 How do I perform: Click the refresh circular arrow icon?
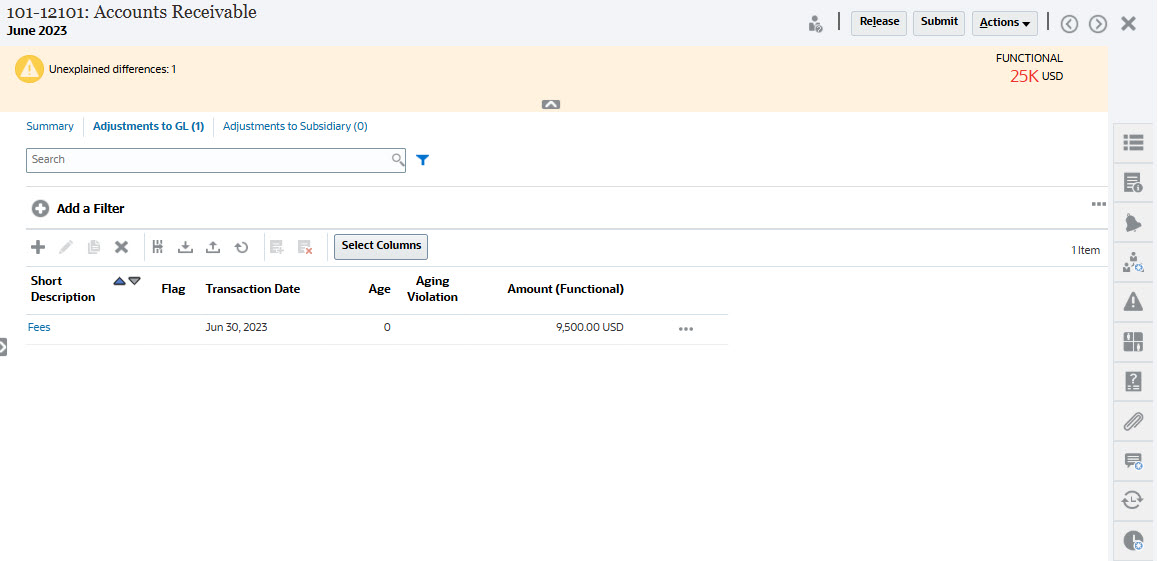click(241, 247)
